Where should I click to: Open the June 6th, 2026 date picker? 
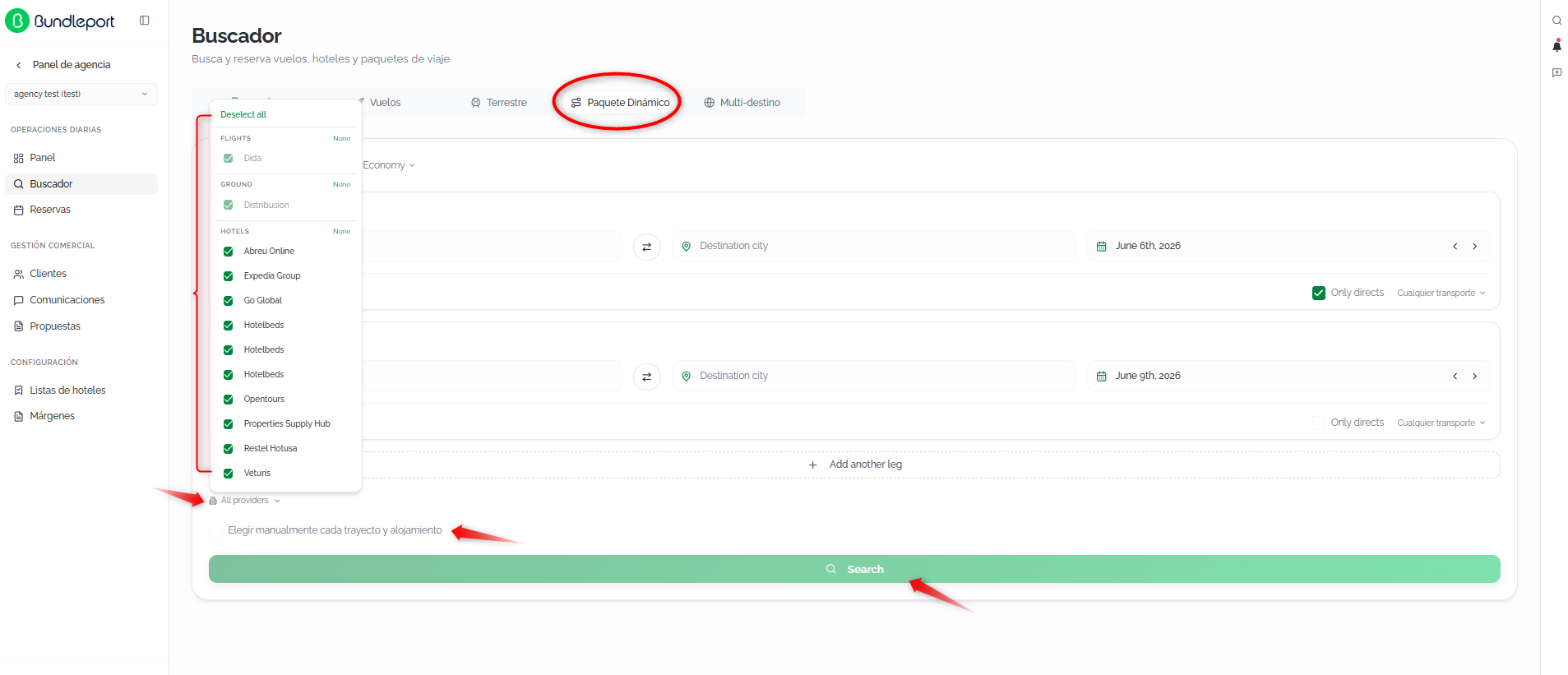coord(1148,246)
